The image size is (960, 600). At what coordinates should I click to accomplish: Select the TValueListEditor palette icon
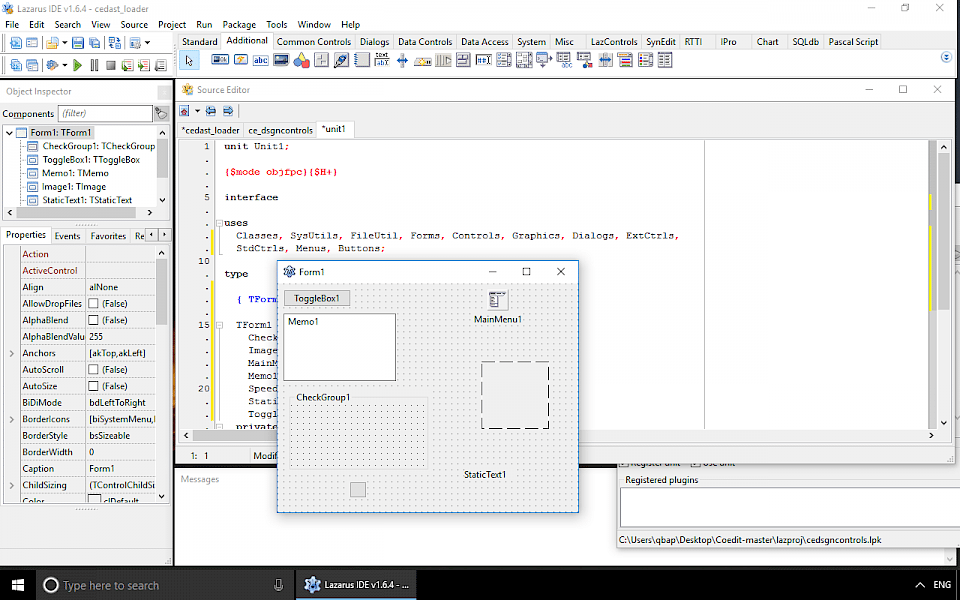(666, 60)
